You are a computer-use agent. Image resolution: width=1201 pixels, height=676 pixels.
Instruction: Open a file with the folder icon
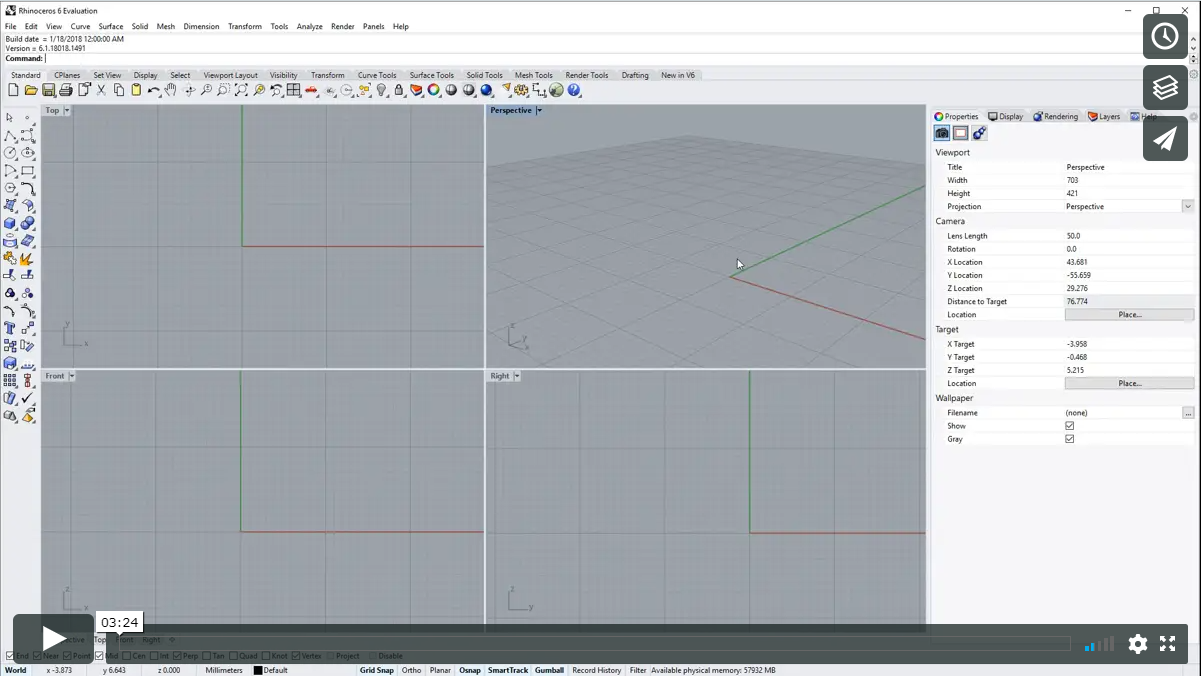click(x=31, y=90)
